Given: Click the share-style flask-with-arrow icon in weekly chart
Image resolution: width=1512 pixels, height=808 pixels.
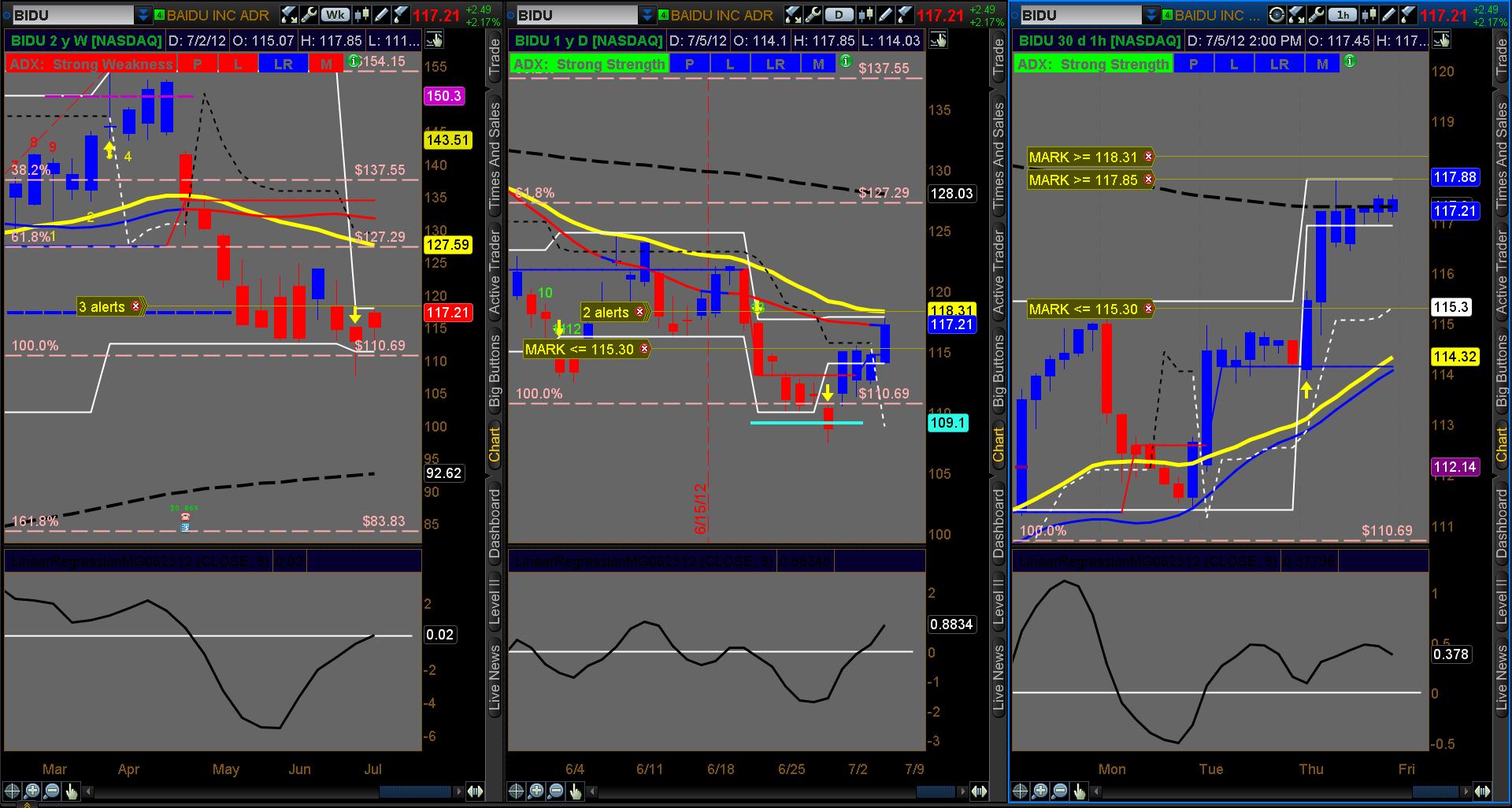Looking at the screenshot, I should (289, 15).
